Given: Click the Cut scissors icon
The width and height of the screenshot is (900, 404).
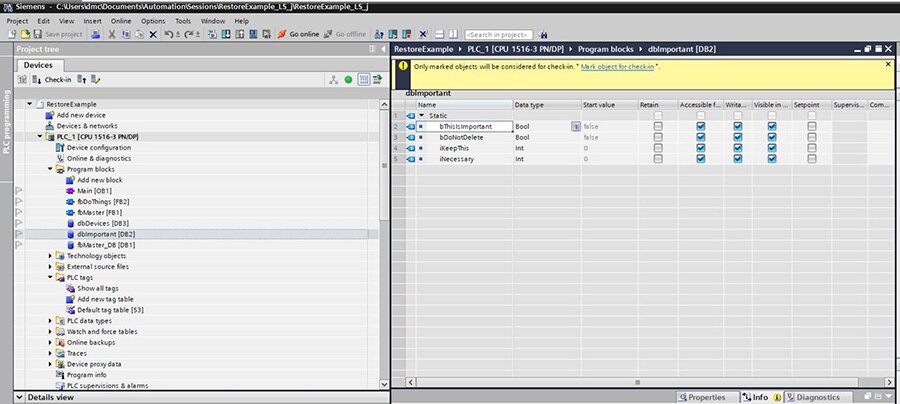Looking at the screenshot, I should [112, 34].
